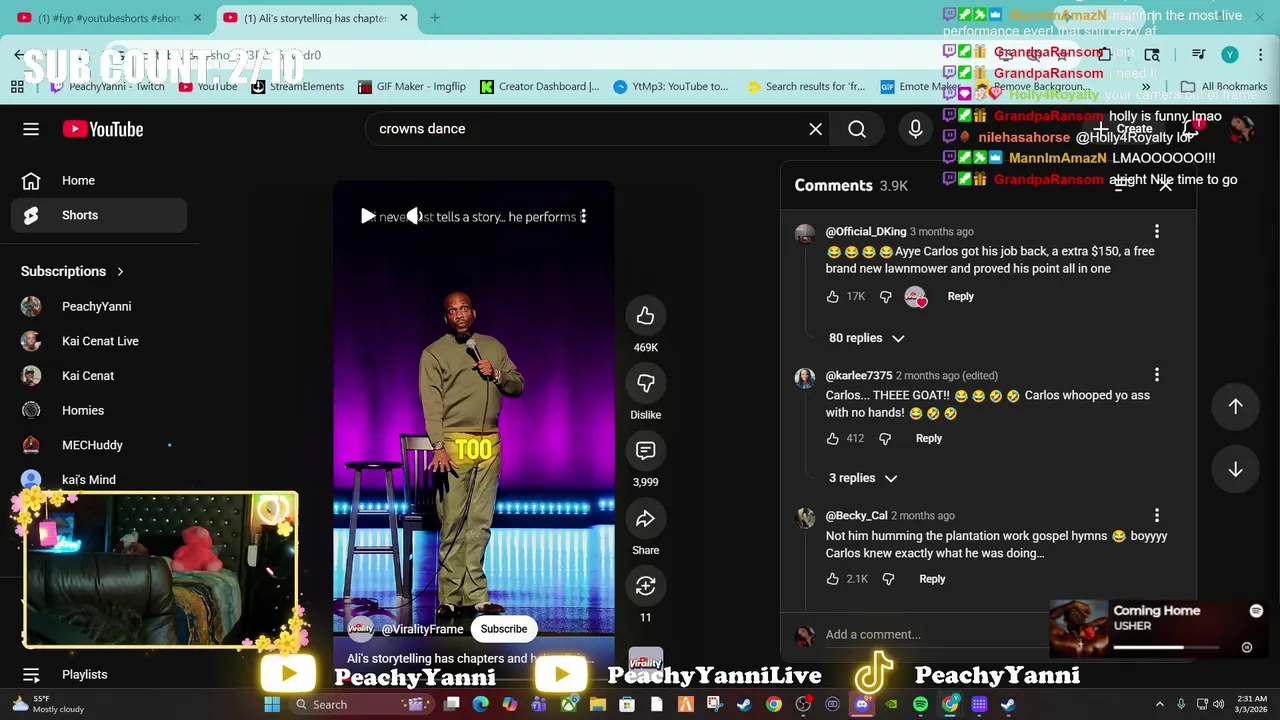Like the @Official_DKing comment
The width and height of the screenshot is (1280, 720).
tap(833, 297)
